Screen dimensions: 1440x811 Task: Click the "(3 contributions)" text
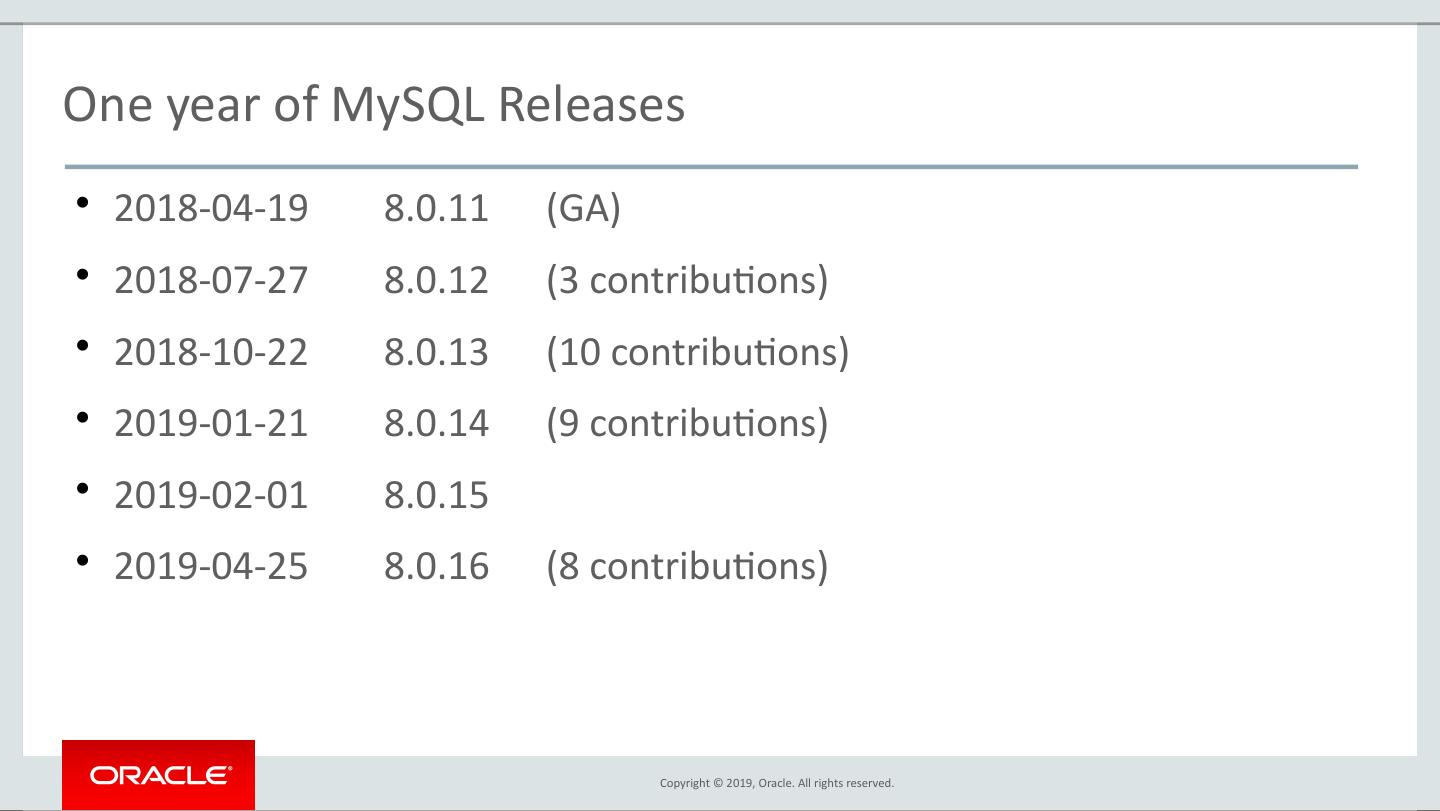pos(687,281)
